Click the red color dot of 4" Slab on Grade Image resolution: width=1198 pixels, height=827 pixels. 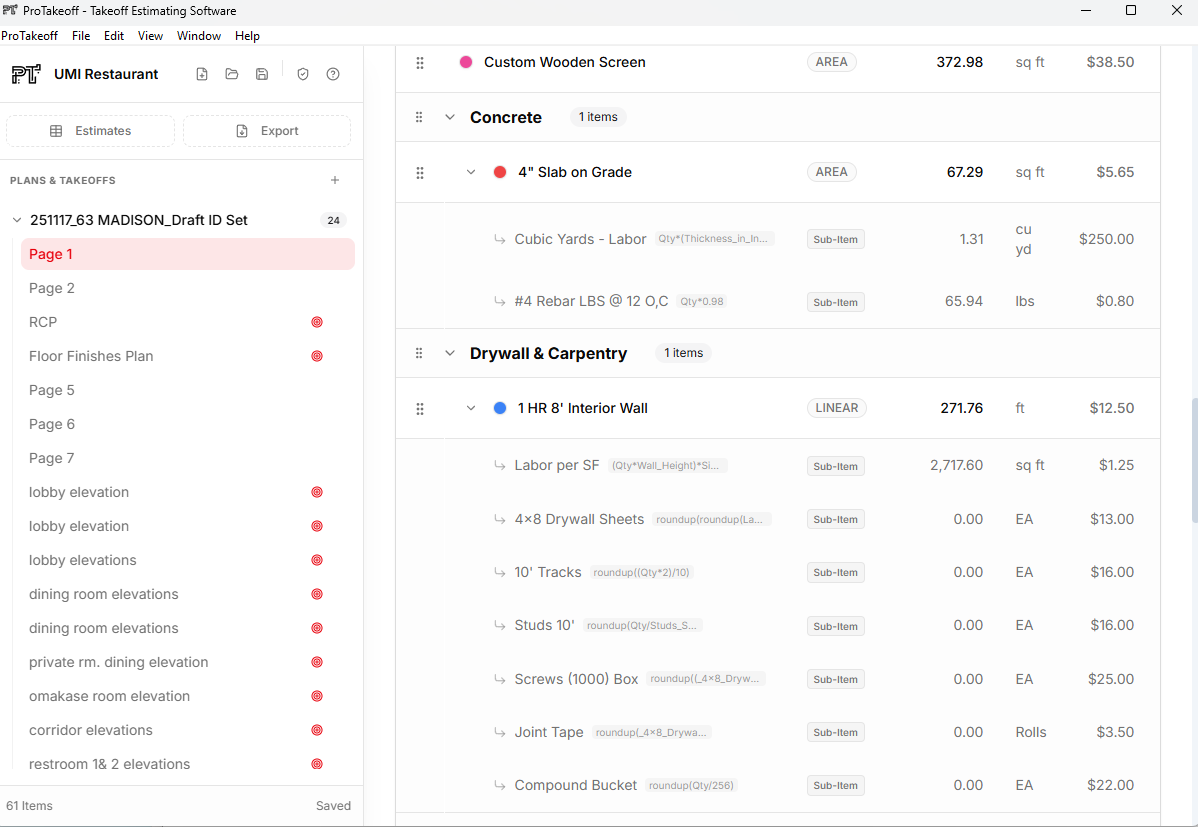click(x=500, y=172)
